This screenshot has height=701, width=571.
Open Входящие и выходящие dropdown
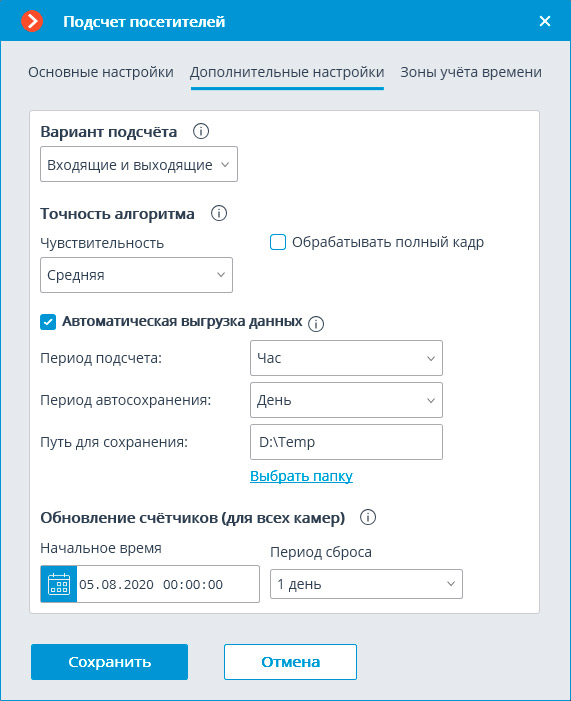(x=139, y=164)
